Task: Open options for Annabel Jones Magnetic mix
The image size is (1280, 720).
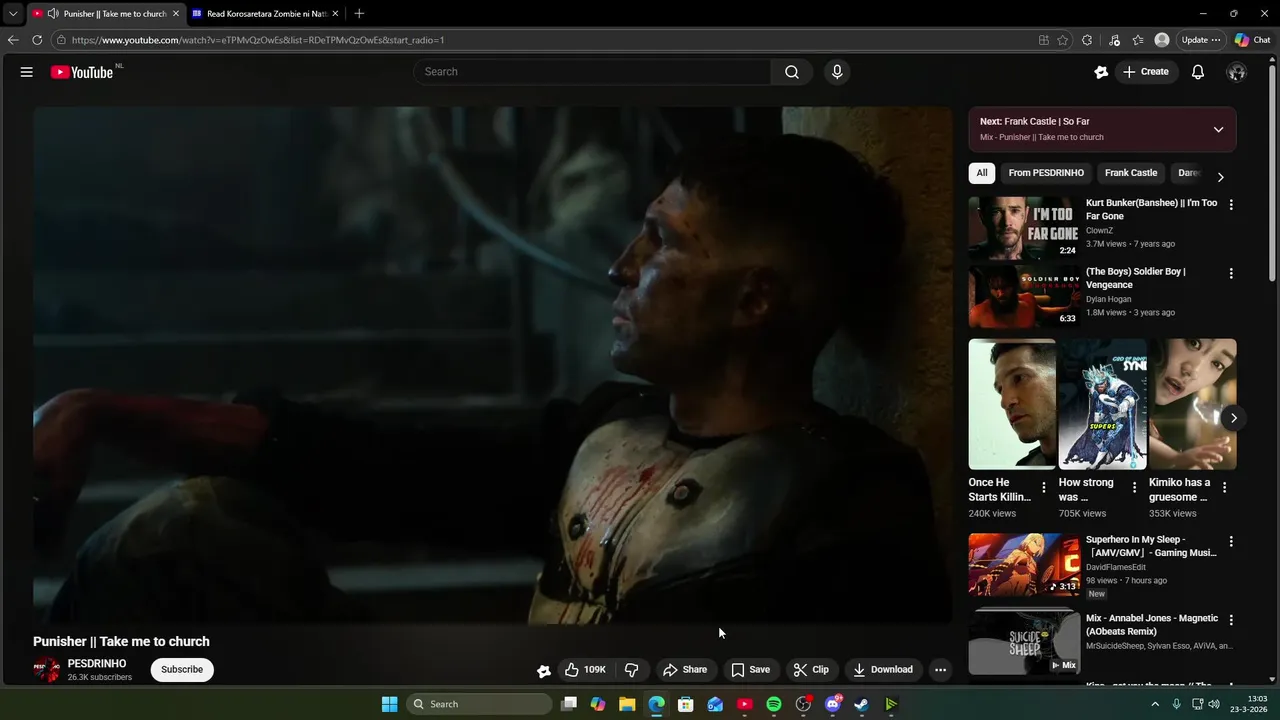Action: 1231,620
